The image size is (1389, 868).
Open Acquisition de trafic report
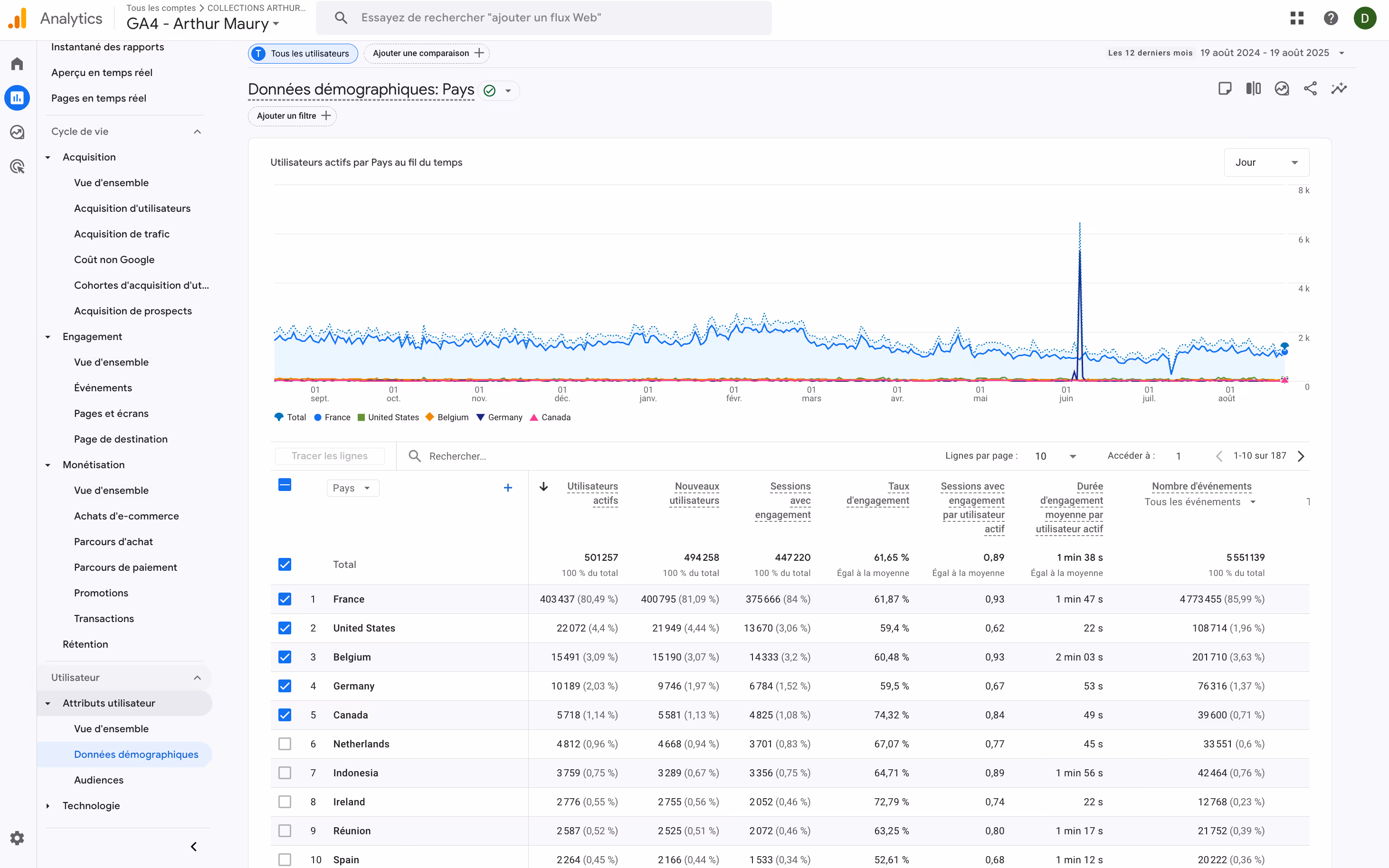(122, 234)
